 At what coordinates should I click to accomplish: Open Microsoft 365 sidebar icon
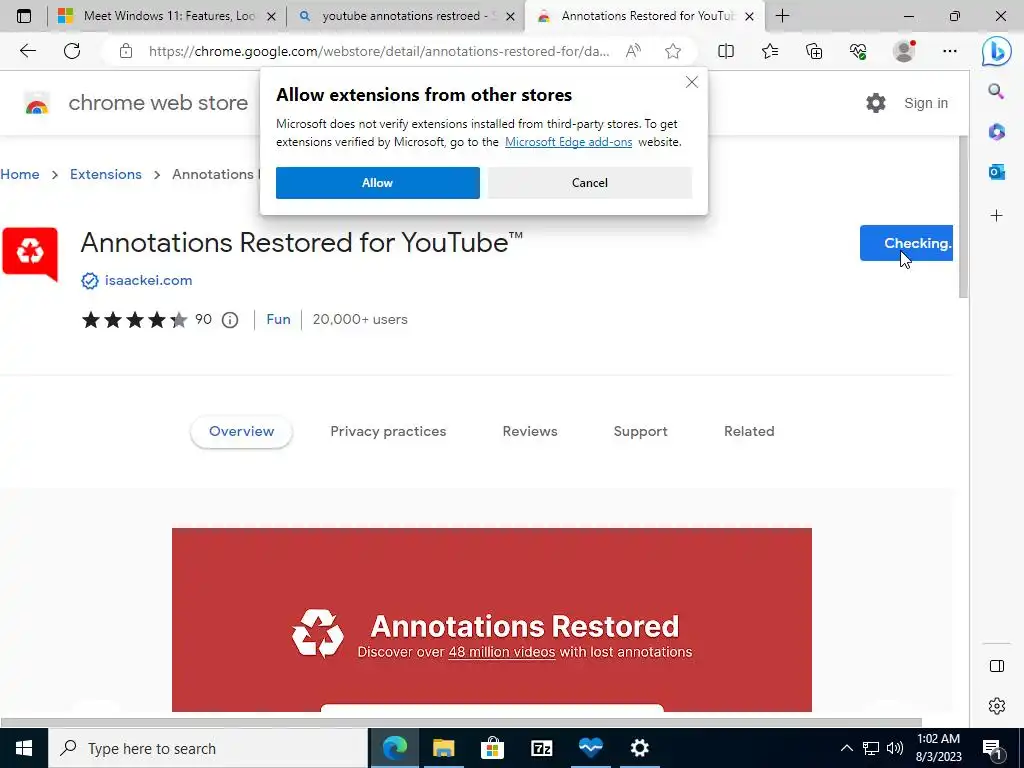click(x=997, y=132)
